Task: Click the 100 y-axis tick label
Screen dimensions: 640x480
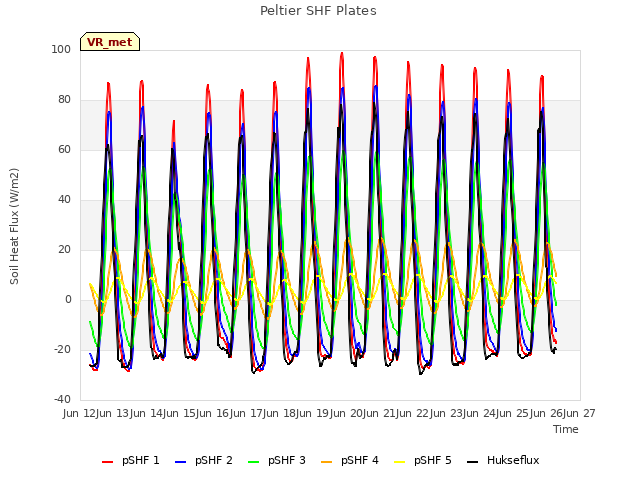Action: 61,49
